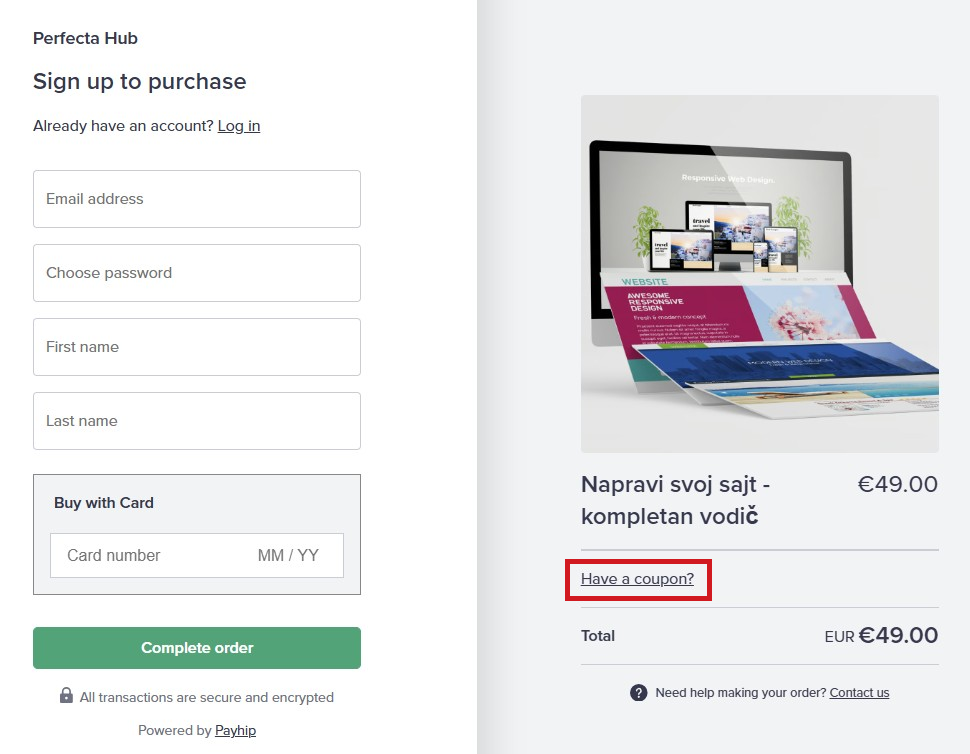Click the Perfecta Hub store name
970x754 pixels.
pyautogui.click(x=85, y=39)
